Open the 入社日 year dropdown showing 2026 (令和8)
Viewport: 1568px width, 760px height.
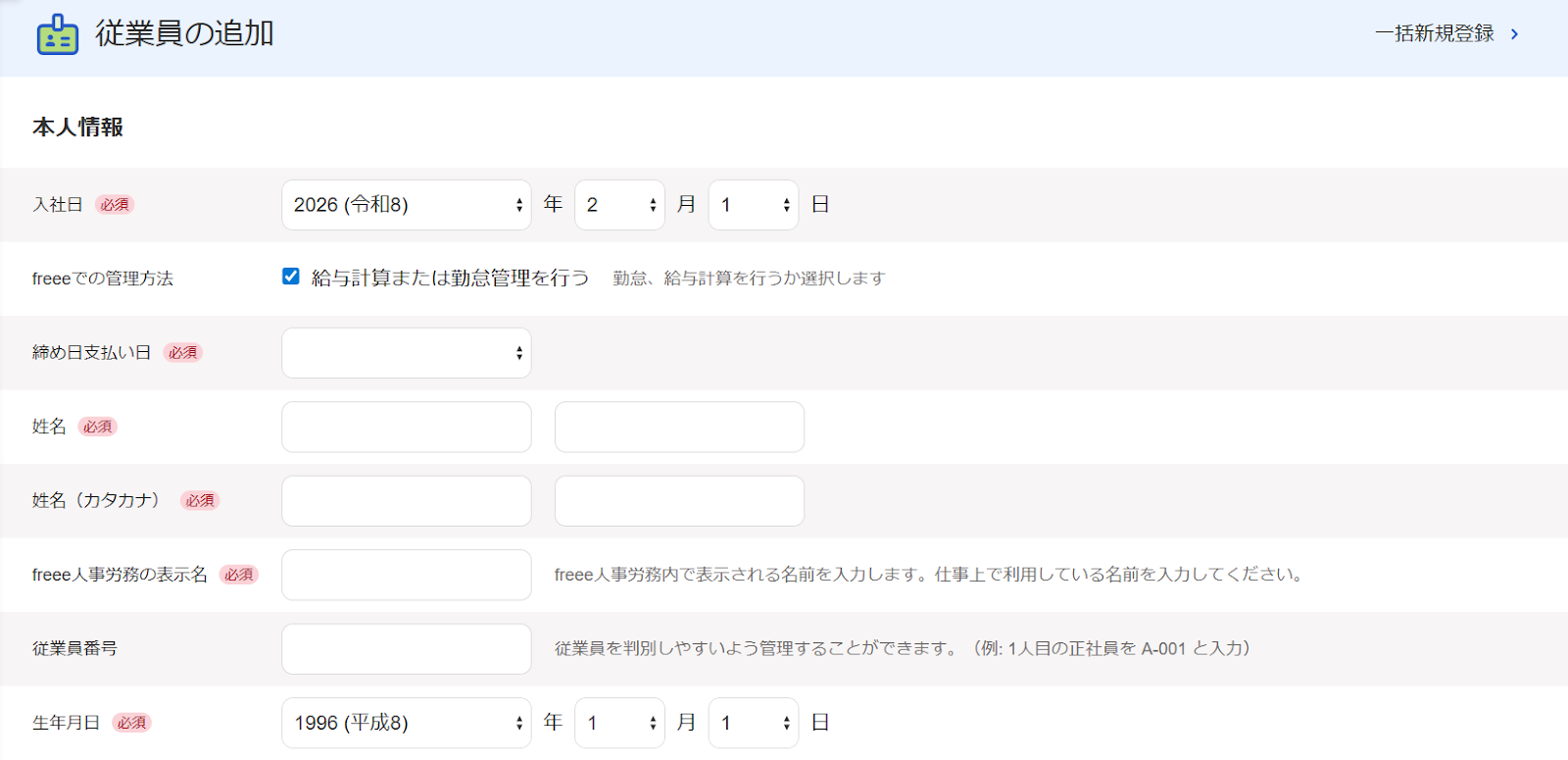[407, 205]
